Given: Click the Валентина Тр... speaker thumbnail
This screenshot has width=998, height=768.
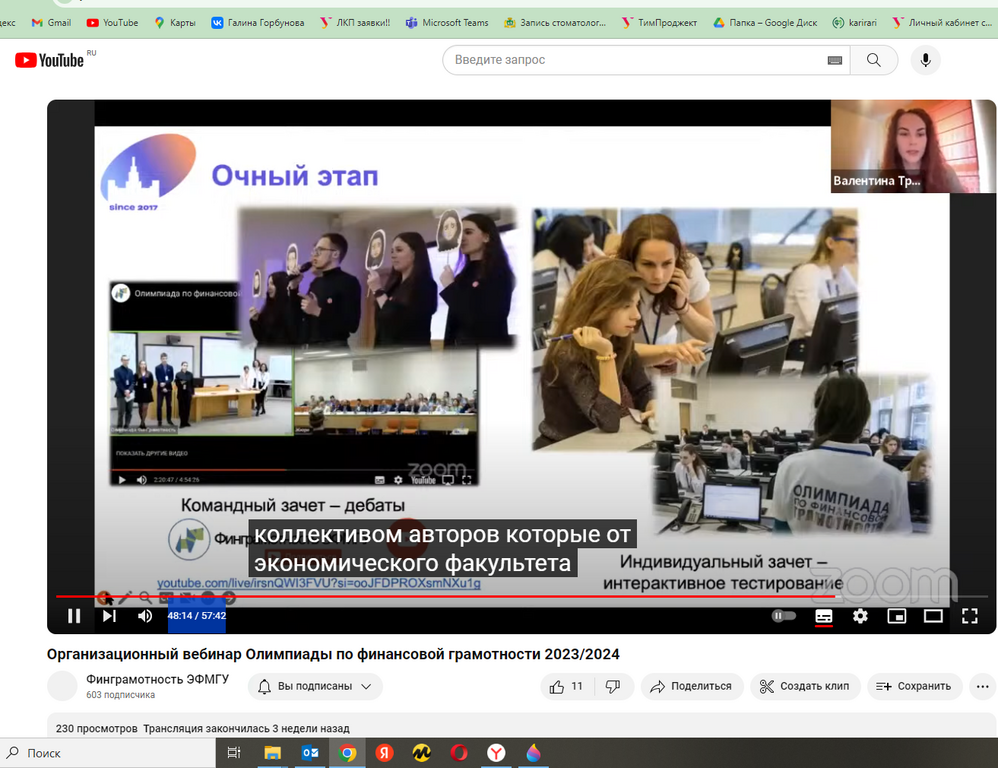Looking at the screenshot, I should (913, 146).
